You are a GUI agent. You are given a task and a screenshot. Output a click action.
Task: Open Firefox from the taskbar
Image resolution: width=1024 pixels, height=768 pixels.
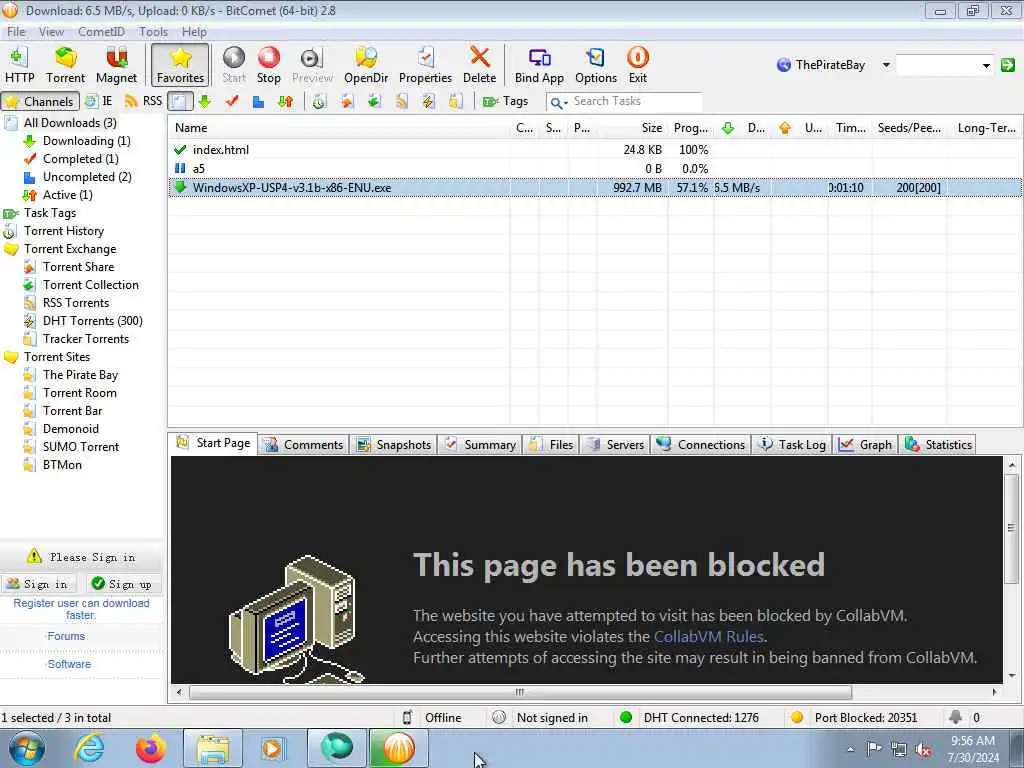click(150, 748)
